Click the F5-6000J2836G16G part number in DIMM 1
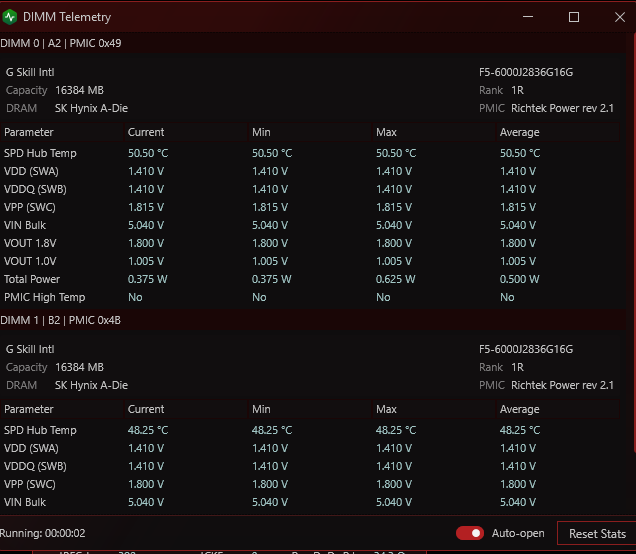This screenshot has width=636, height=554. pyautogui.click(x=526, y=349)
